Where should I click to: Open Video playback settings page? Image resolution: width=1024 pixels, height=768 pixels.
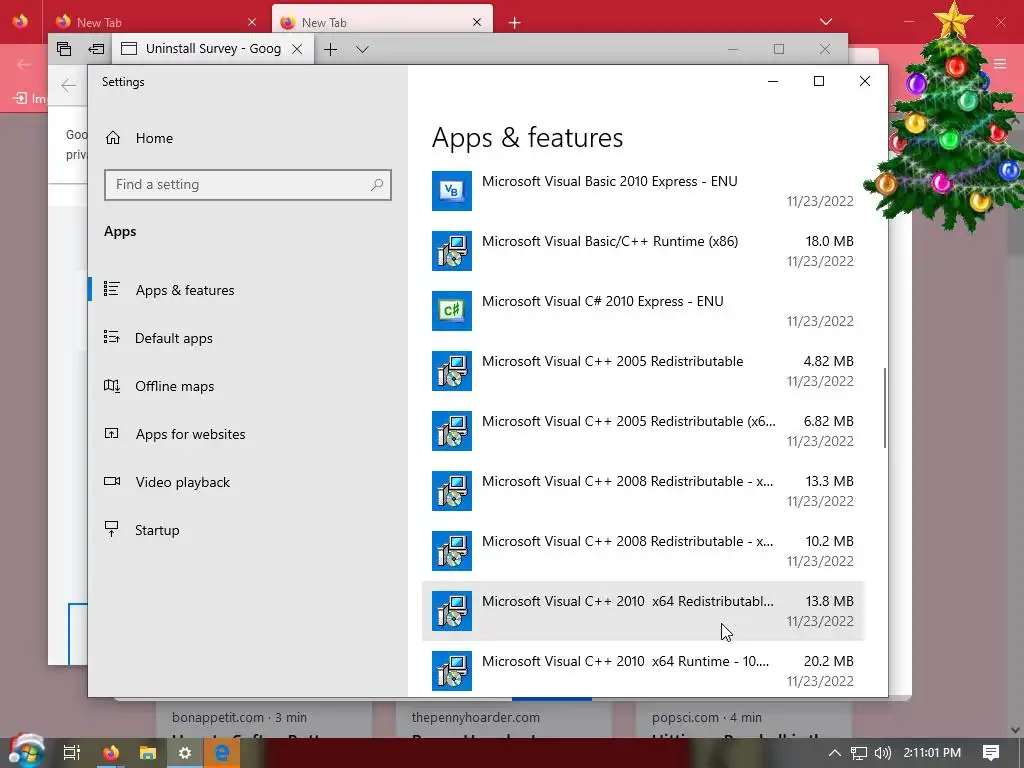(182, 482)
